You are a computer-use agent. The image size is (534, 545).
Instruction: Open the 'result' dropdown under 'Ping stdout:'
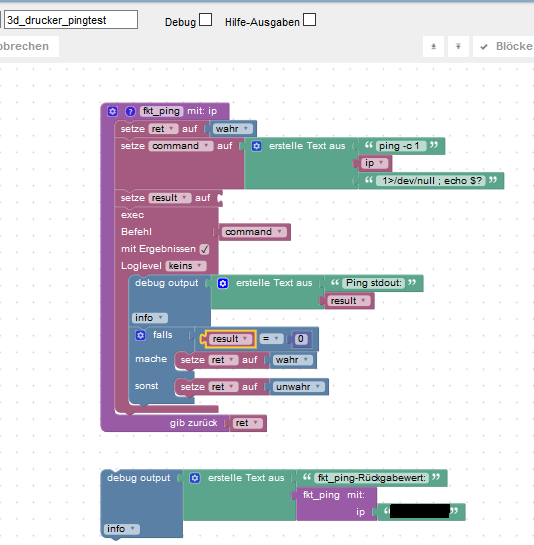(x=349, y=301)
